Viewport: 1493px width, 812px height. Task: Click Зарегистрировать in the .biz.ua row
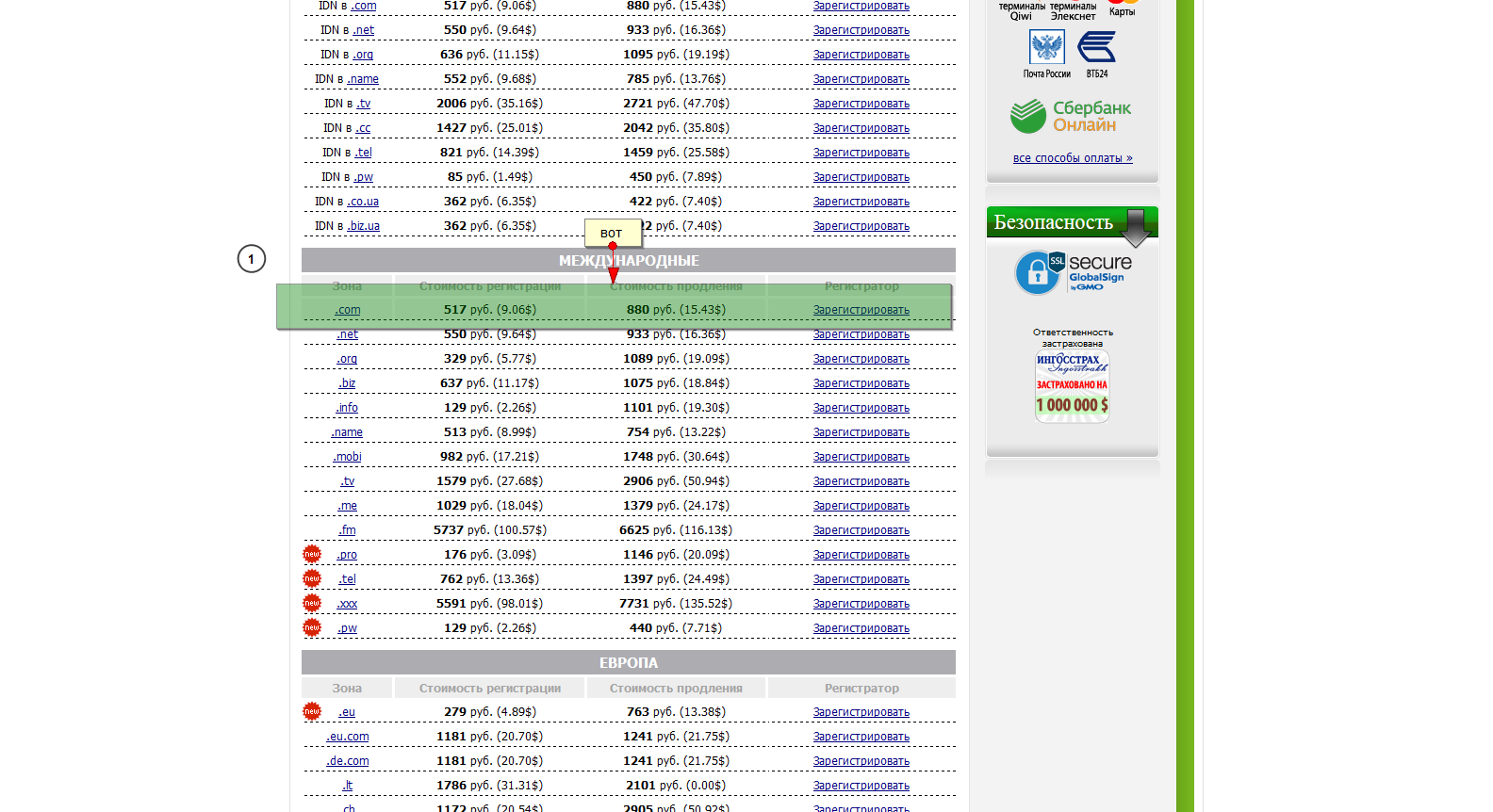point(861,226)
